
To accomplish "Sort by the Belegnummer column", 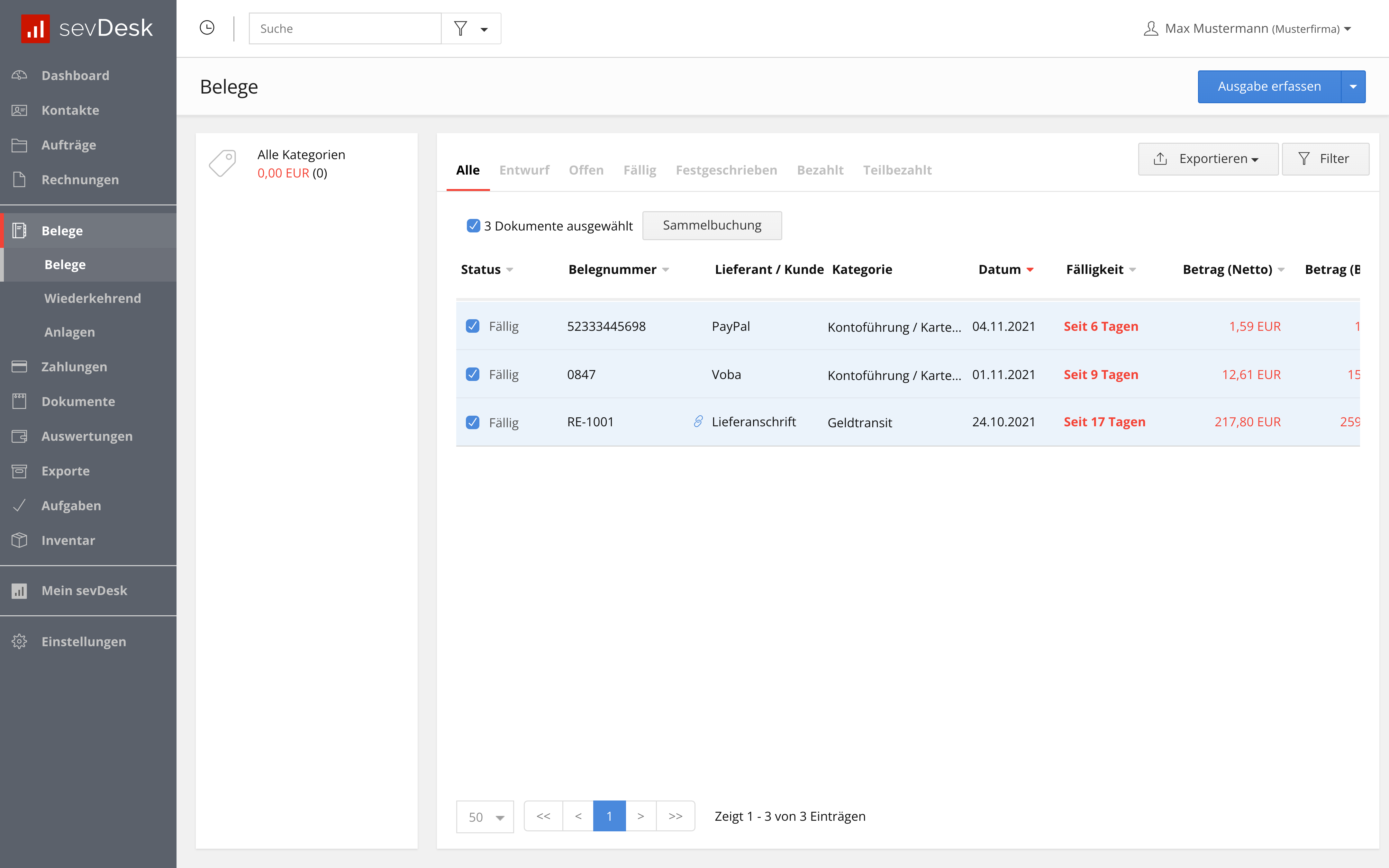I will (619, 269).
